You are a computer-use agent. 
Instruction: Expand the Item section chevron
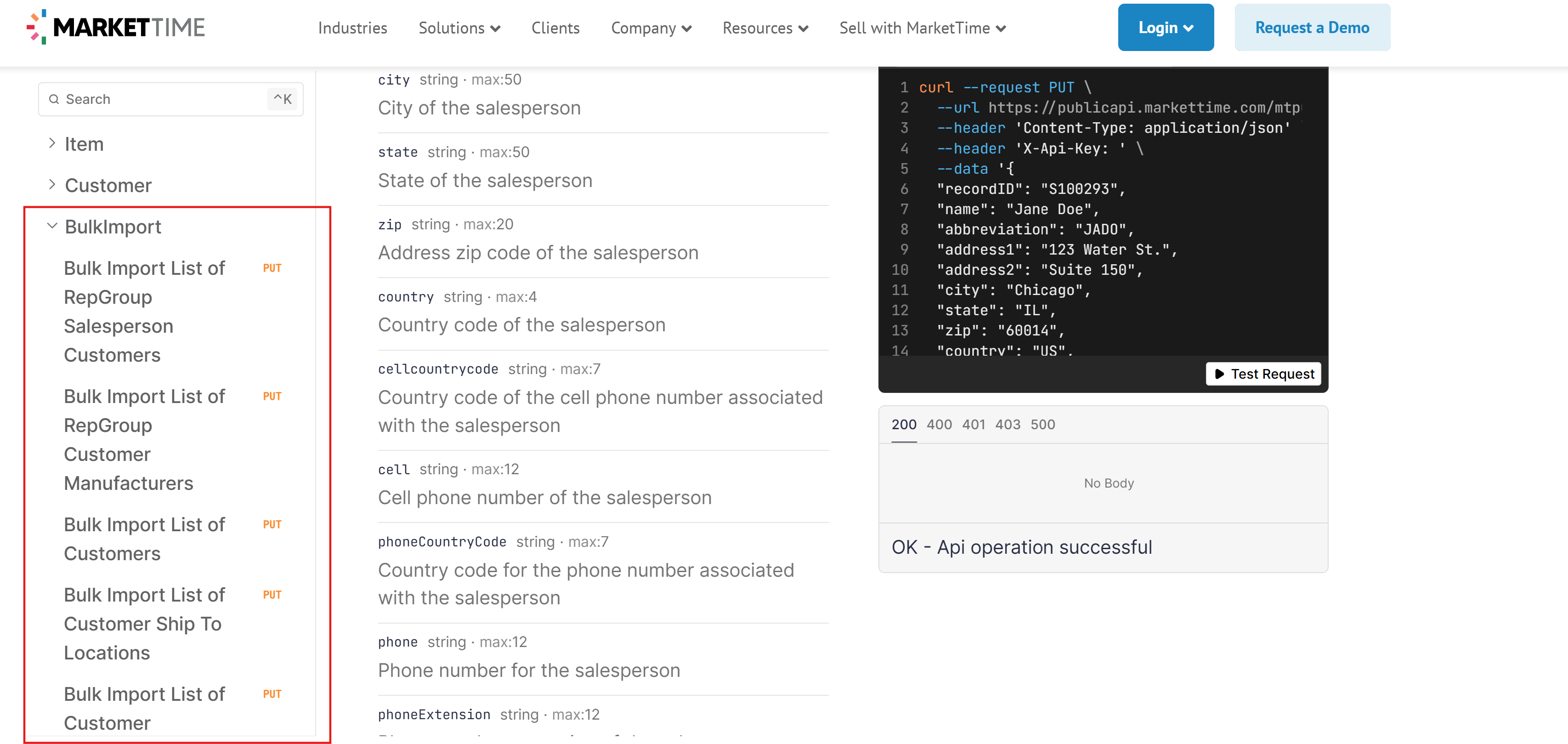[x=52, y=143]
